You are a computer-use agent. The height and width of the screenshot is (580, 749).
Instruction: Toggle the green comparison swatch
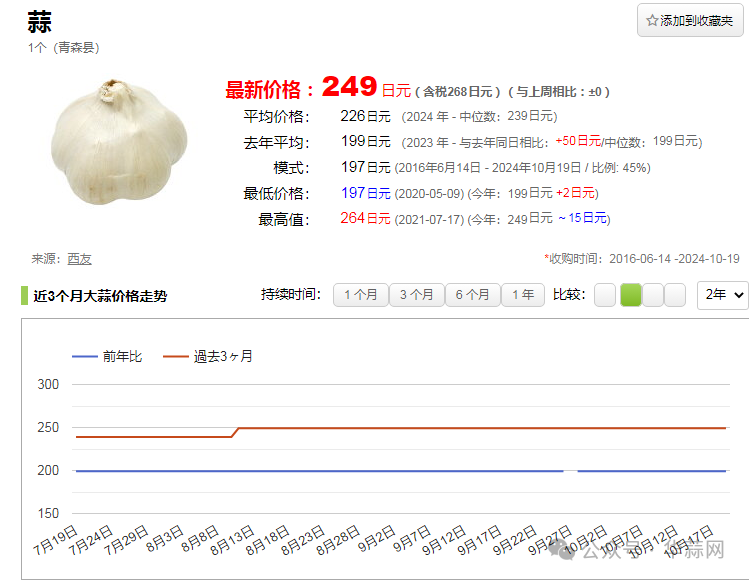coord(631,295)
